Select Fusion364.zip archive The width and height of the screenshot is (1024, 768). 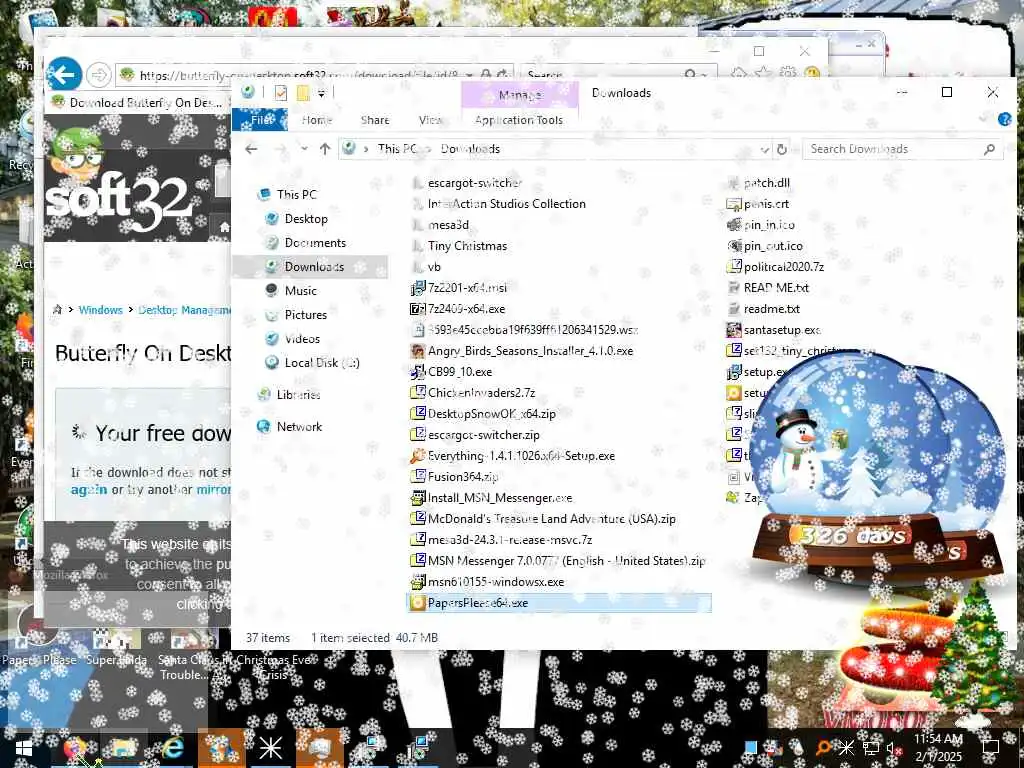455,477
